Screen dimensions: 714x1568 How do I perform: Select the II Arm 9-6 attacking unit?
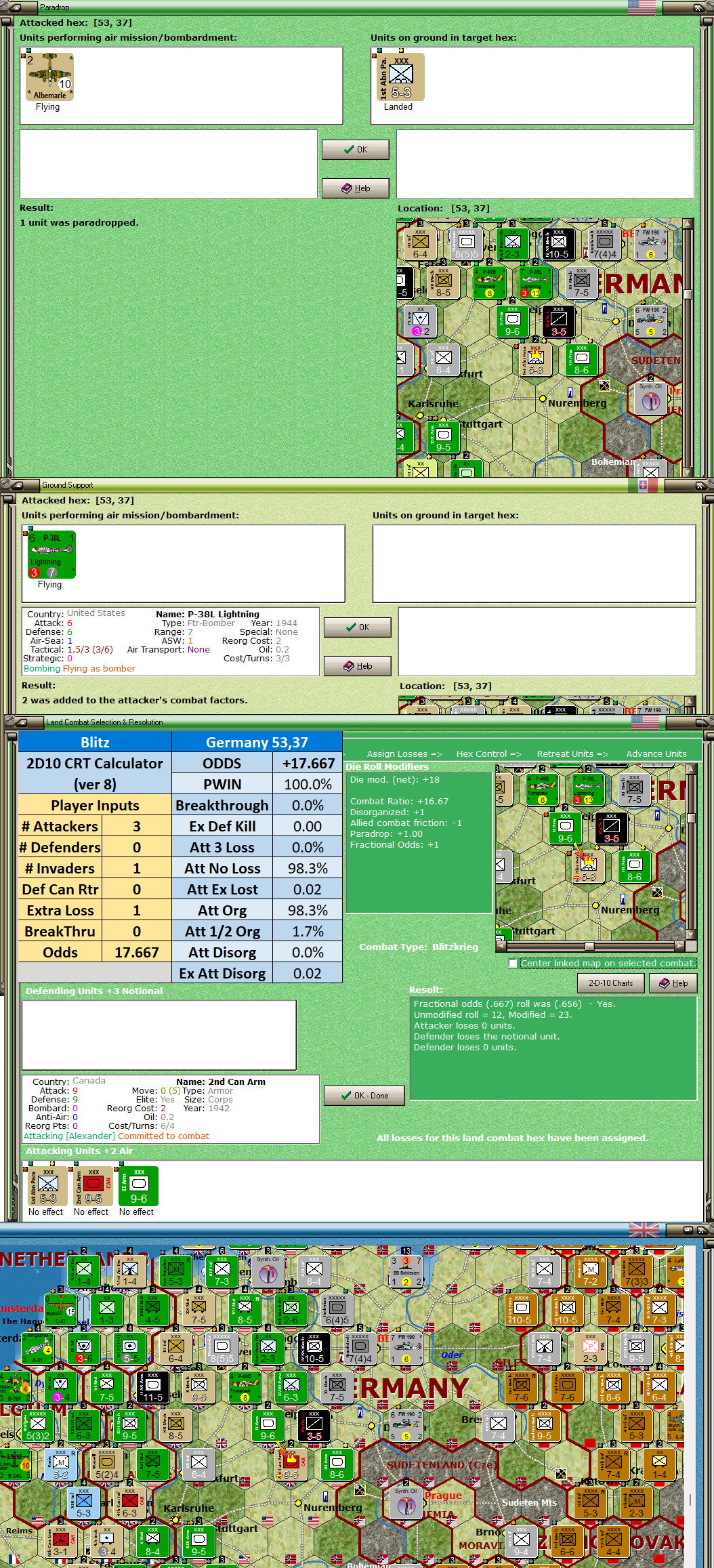coord(138,1187)
